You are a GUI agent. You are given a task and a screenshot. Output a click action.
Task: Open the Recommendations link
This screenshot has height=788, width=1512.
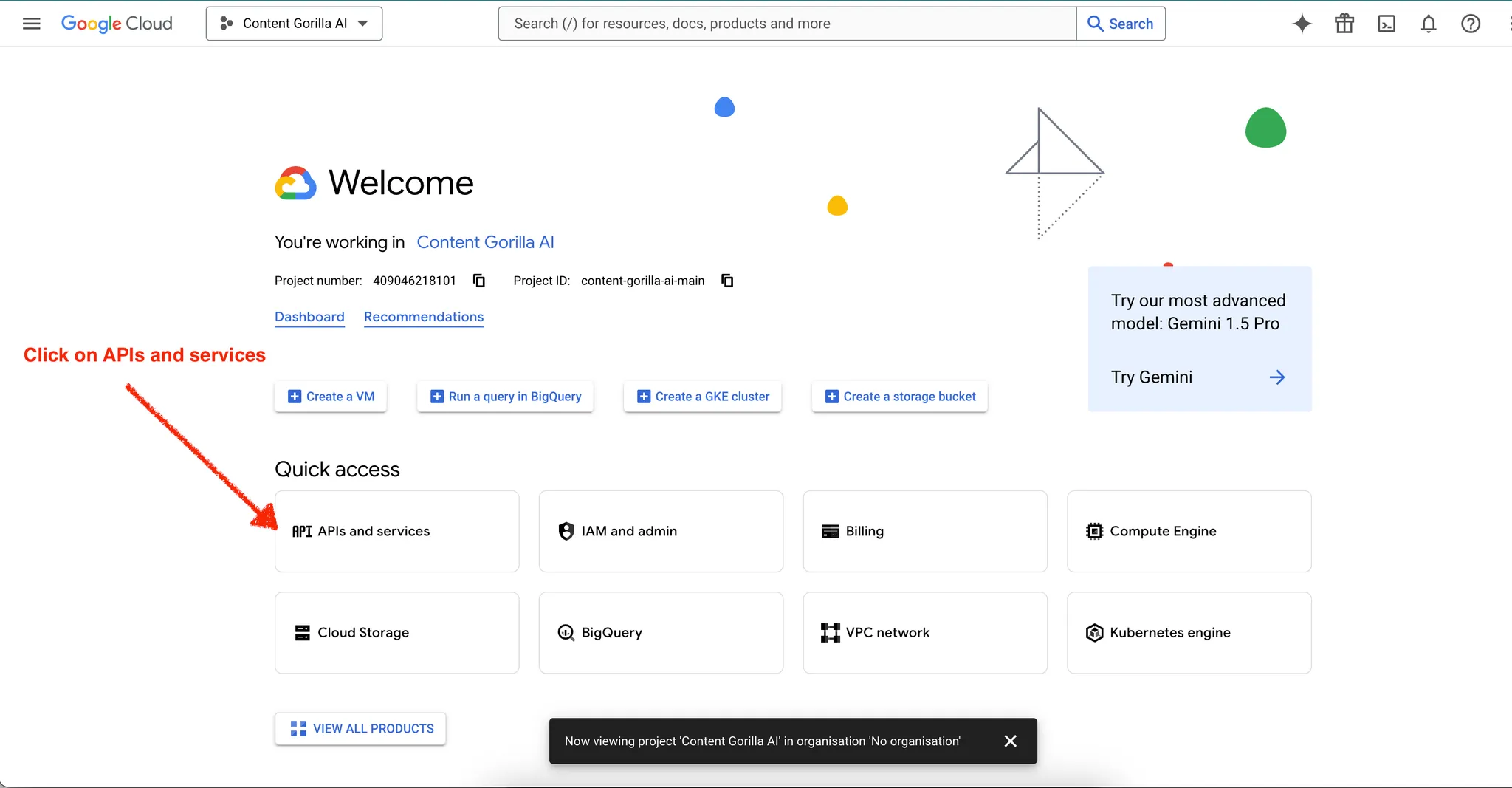coord(424,317)
